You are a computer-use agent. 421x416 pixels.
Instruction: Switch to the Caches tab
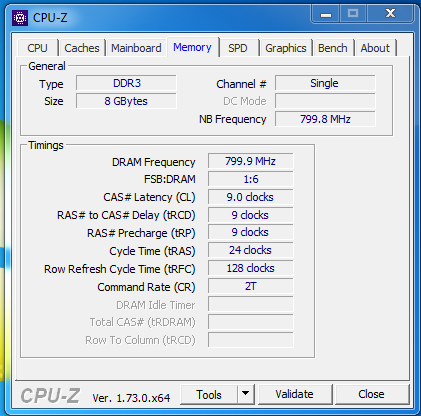pos(82,48)
